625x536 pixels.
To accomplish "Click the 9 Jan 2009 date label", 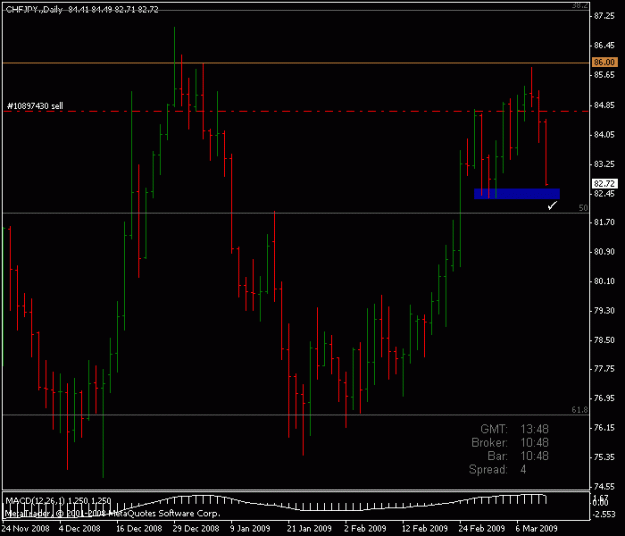I will 250,528.
